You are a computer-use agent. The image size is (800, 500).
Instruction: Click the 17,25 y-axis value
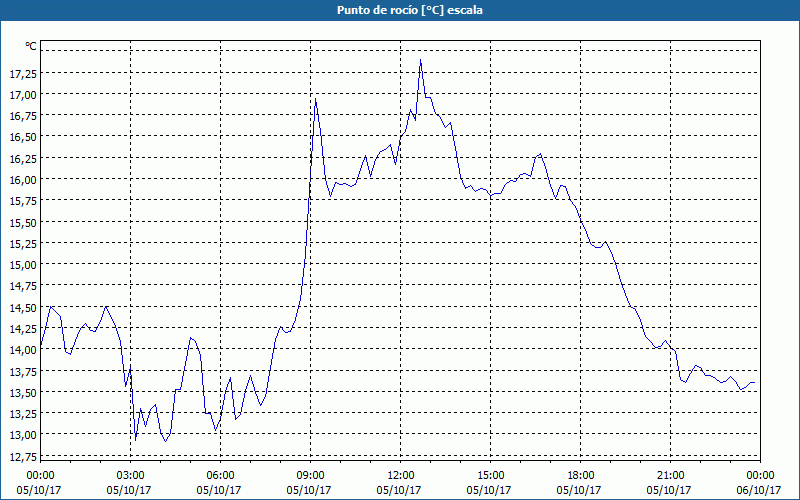tap(23, 73)
